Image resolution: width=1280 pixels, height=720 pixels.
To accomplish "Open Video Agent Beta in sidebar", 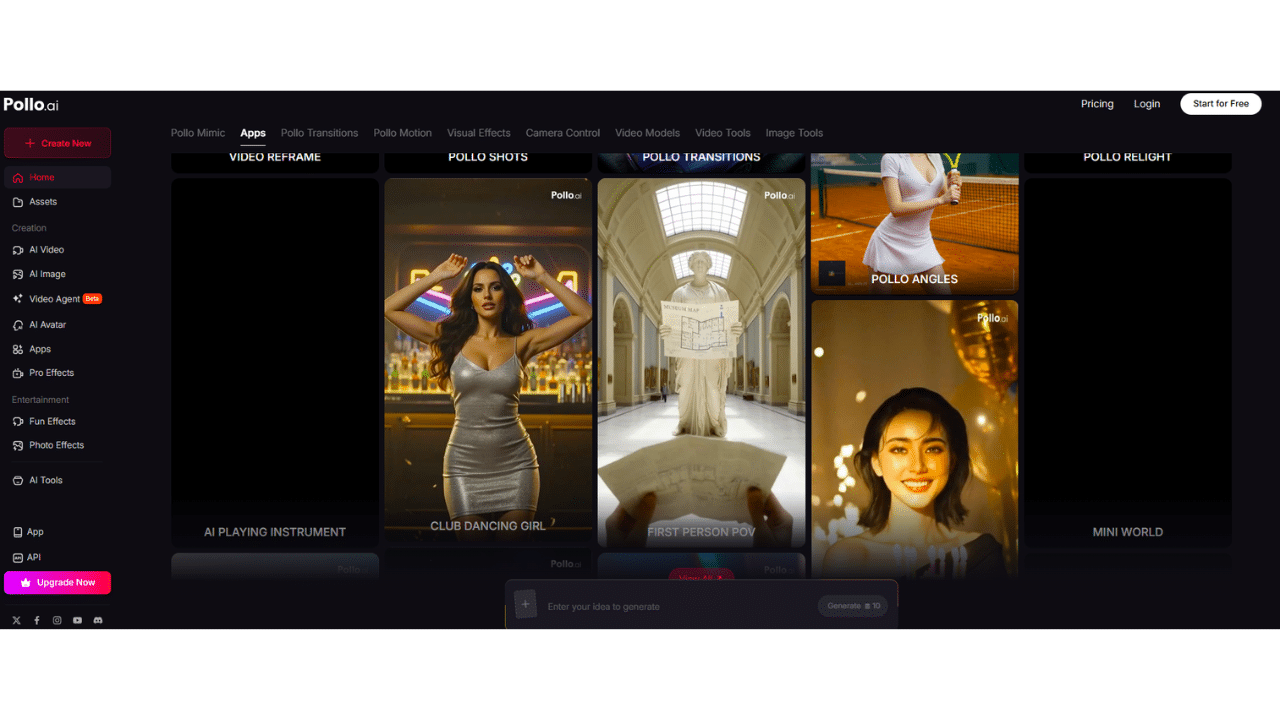I will point(55,299).
